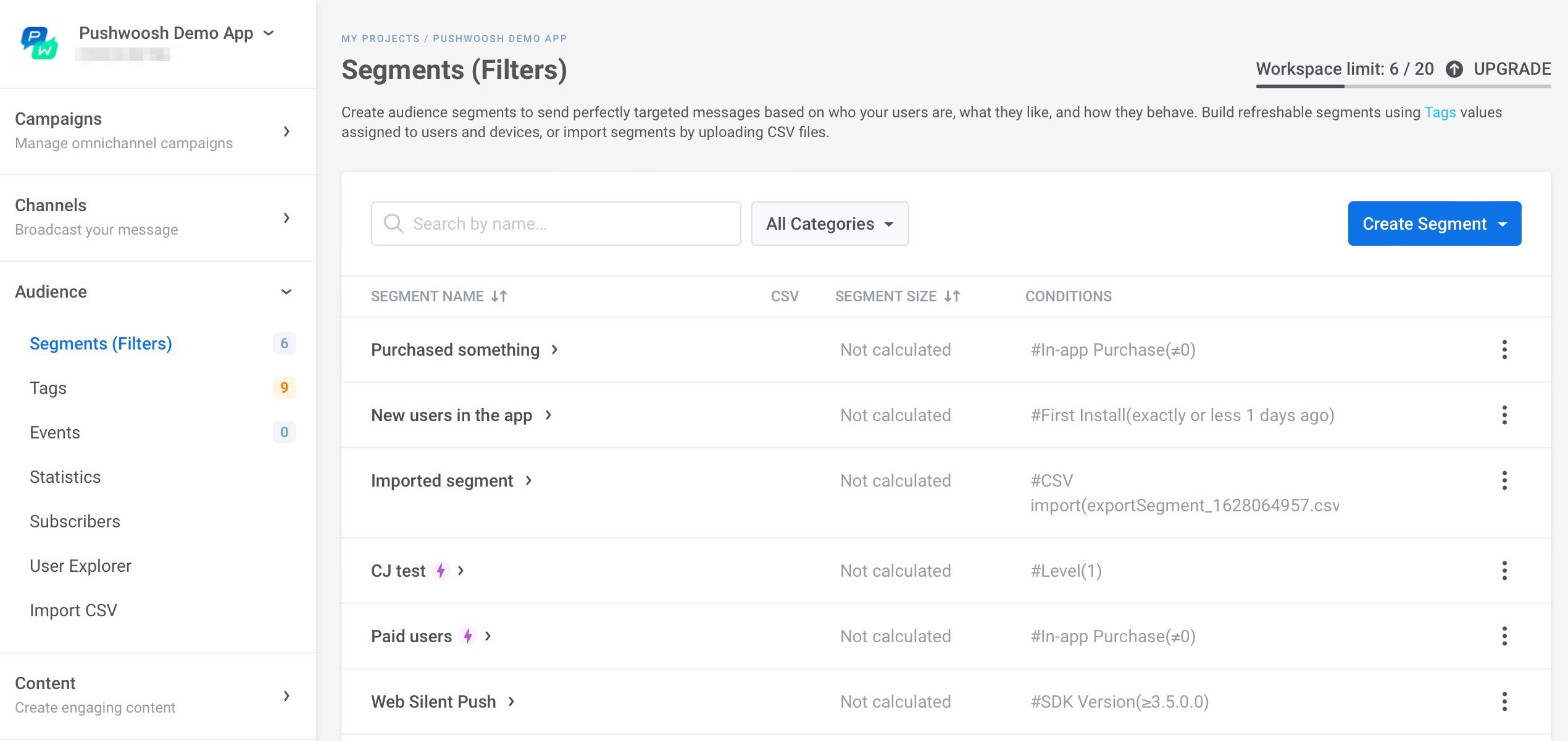The width and height of the screenshot is (1568, 741).
Task: Open Pushwoosh Demo App project switcher
Action: point(176,33)
